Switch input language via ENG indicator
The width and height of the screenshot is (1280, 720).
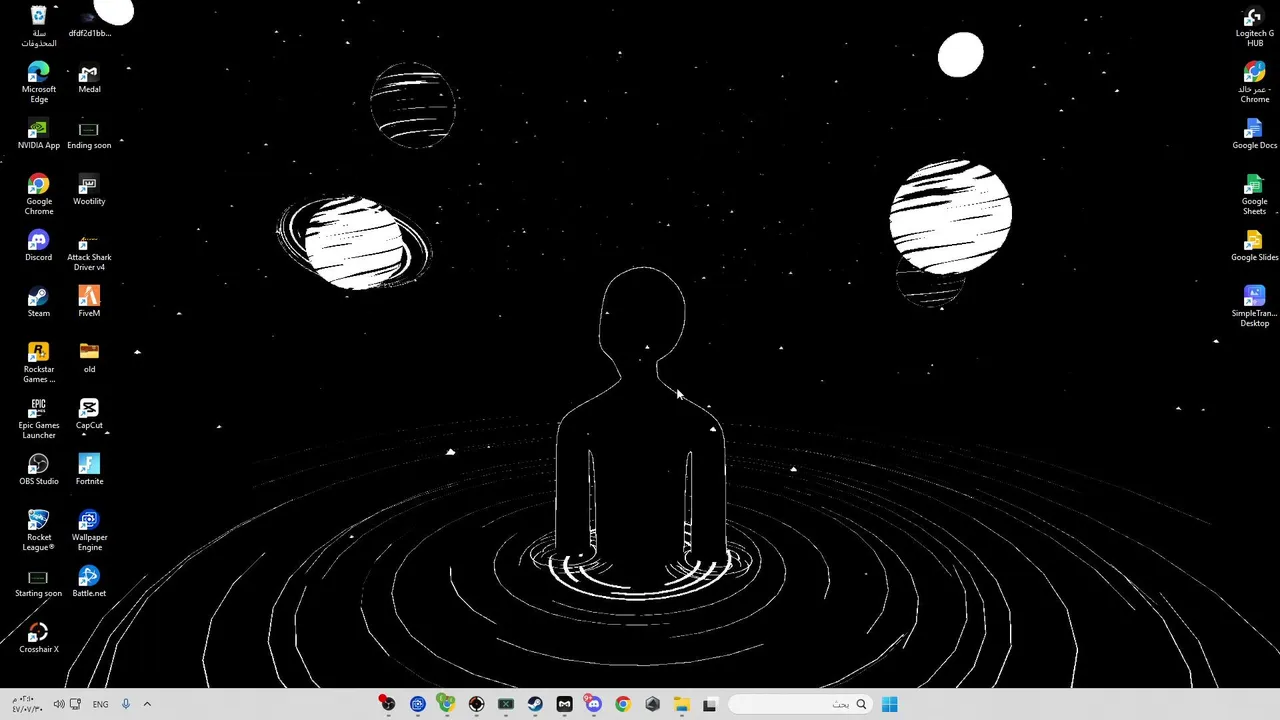100,704
